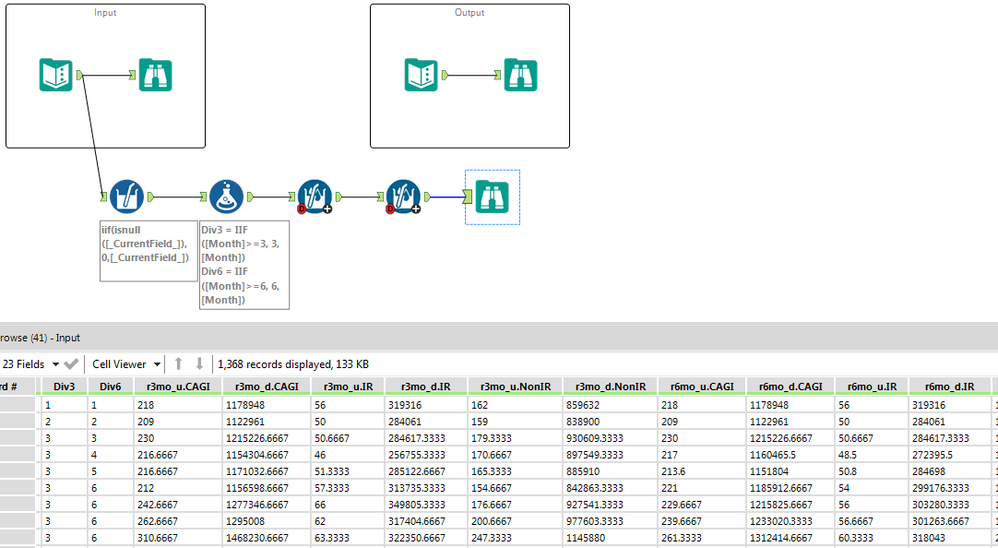Click the r3mo_d.IR column header
998x548 pixels.
click(x=426, y=386)
